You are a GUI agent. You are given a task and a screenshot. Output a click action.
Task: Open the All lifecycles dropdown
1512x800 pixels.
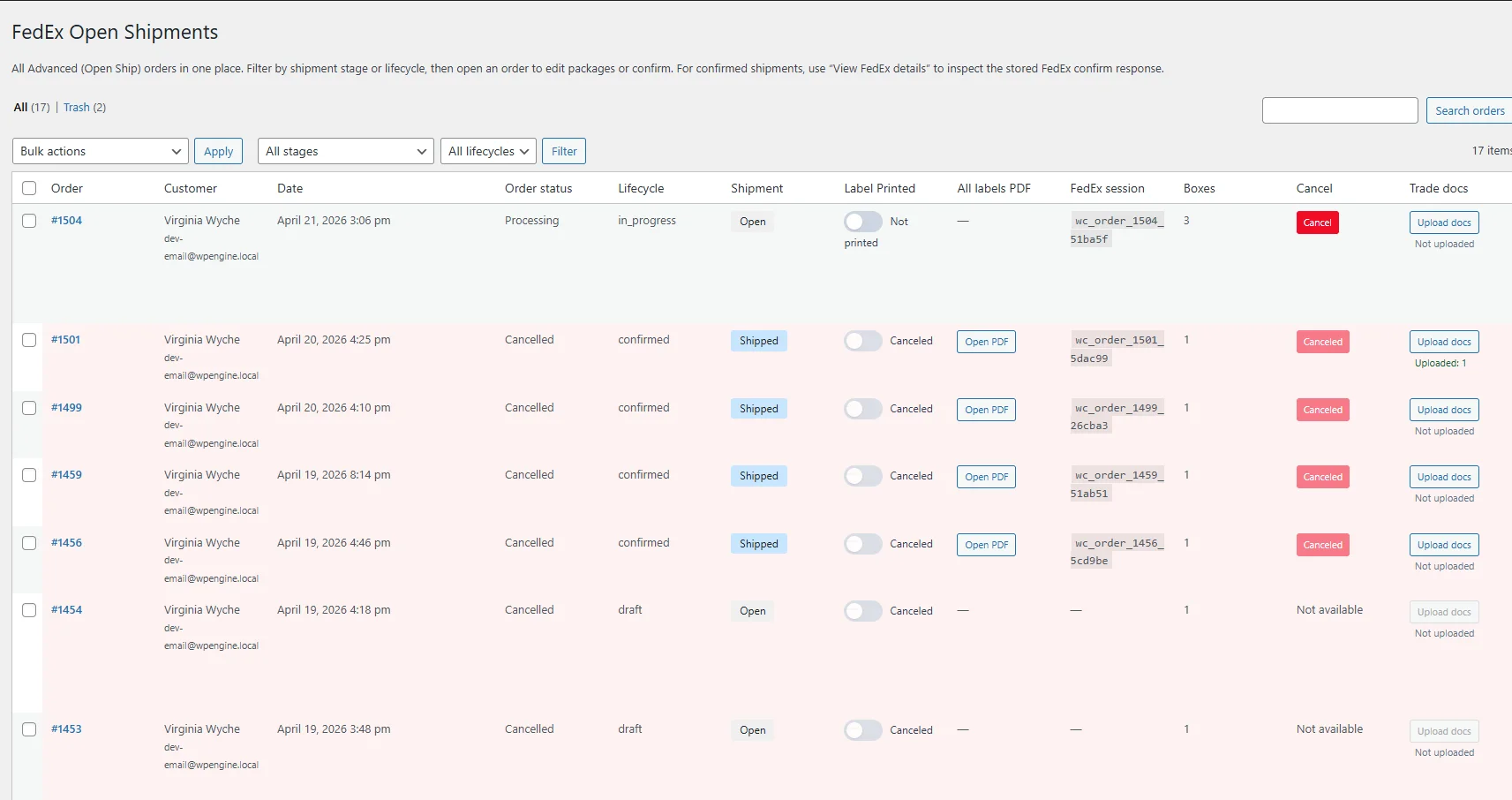point(488,151)
